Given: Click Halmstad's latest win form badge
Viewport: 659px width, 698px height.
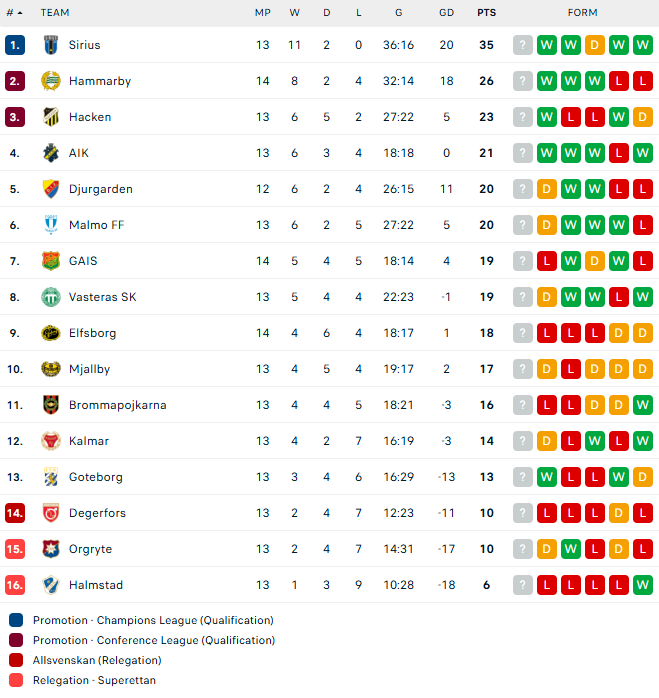Looking at the screenshot, I should pyautogui.click(x=643, y=585).
